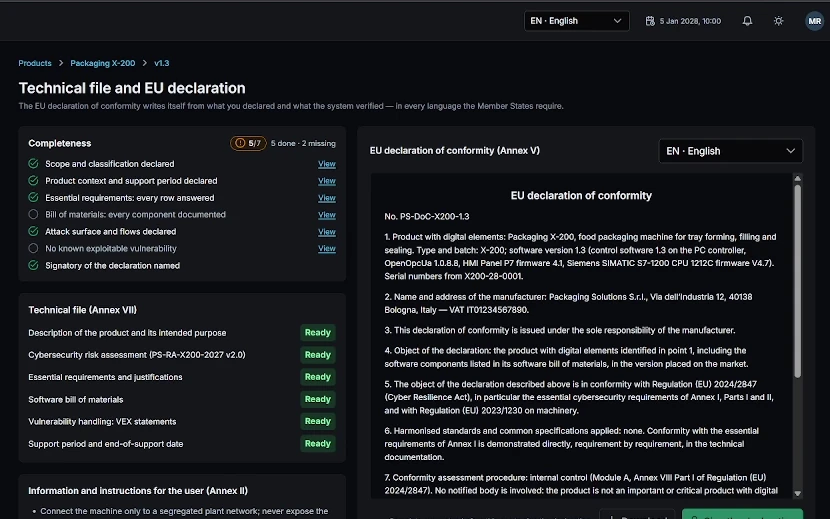Viewport: 830px width, 519px height.
Task: Click the 5/7 completeness badge
Action: (248, 143)
